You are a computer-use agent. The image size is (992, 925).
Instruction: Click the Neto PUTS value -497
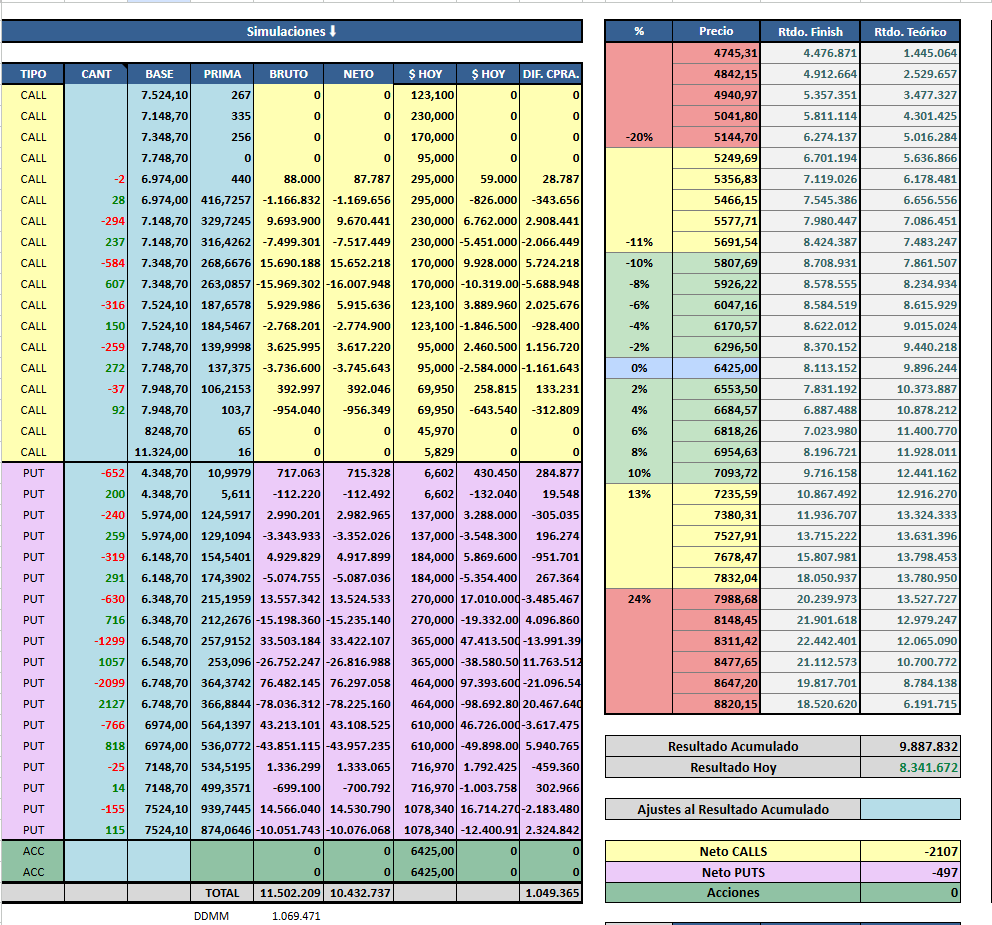910,872
